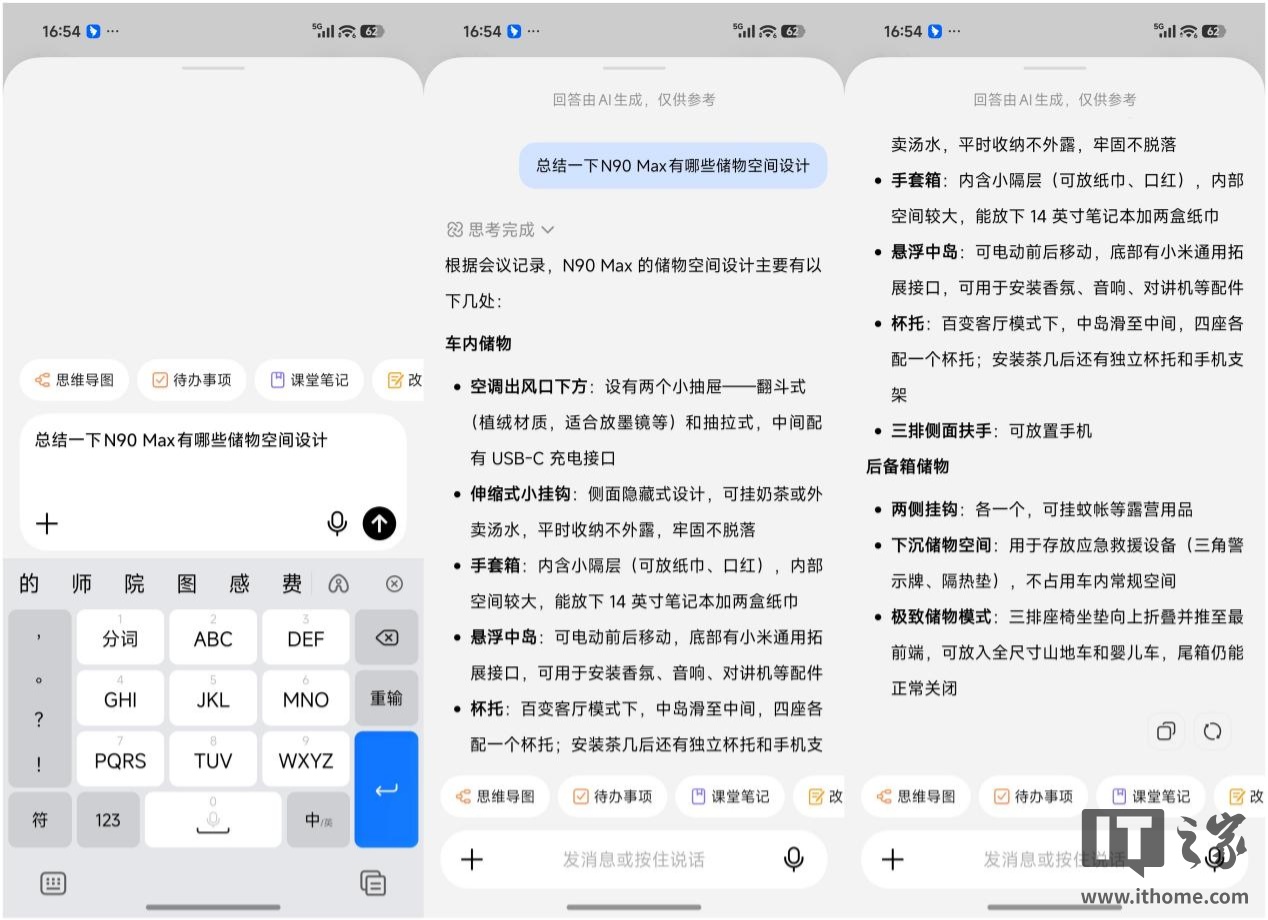Open the keyboard AI assistant icon

[x=339, y=584]
